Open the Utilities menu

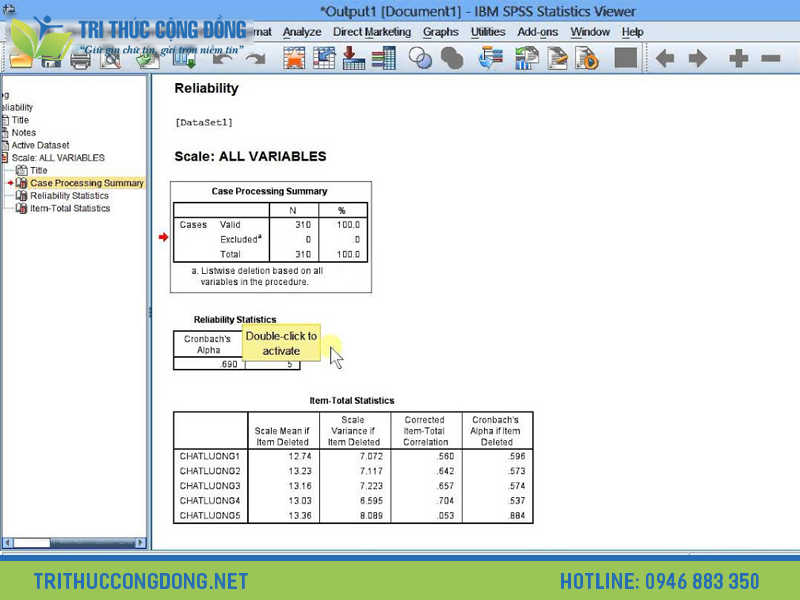point(488,32)
